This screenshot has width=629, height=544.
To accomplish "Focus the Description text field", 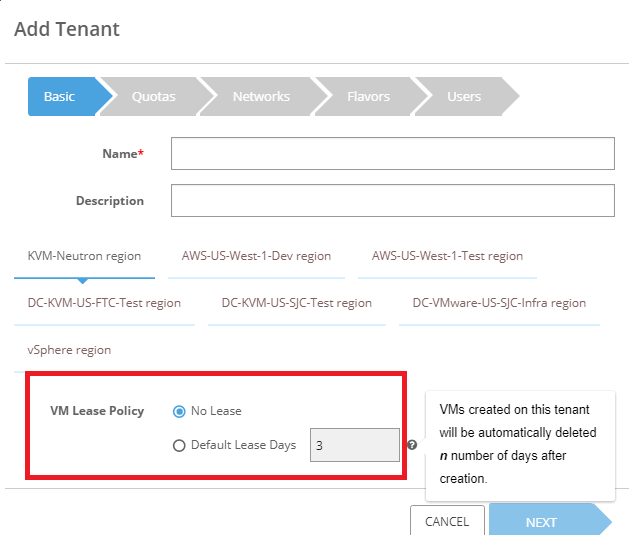I will [x=392, y=201].
